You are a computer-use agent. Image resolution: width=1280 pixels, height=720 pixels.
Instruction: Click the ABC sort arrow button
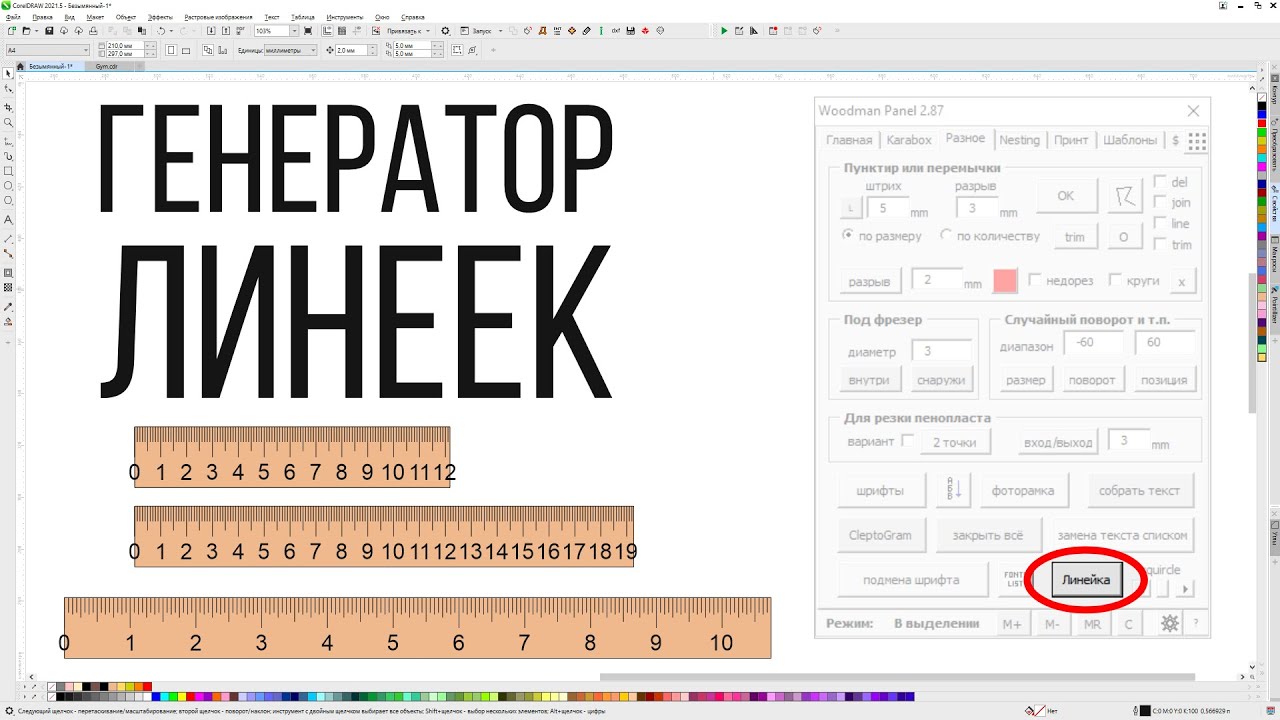click(953, 491)
